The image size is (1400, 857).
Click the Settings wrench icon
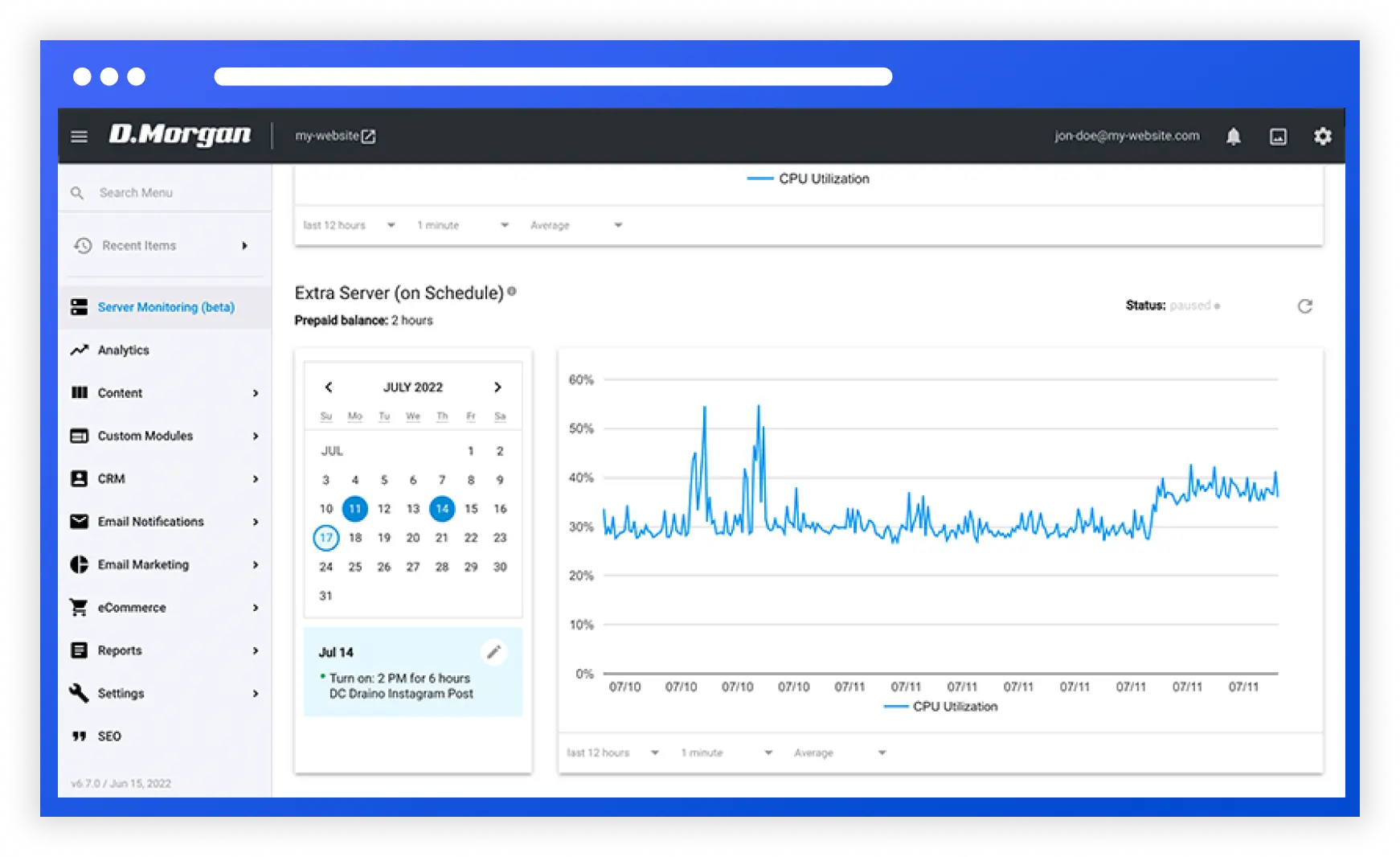click(x=79, y=693)
